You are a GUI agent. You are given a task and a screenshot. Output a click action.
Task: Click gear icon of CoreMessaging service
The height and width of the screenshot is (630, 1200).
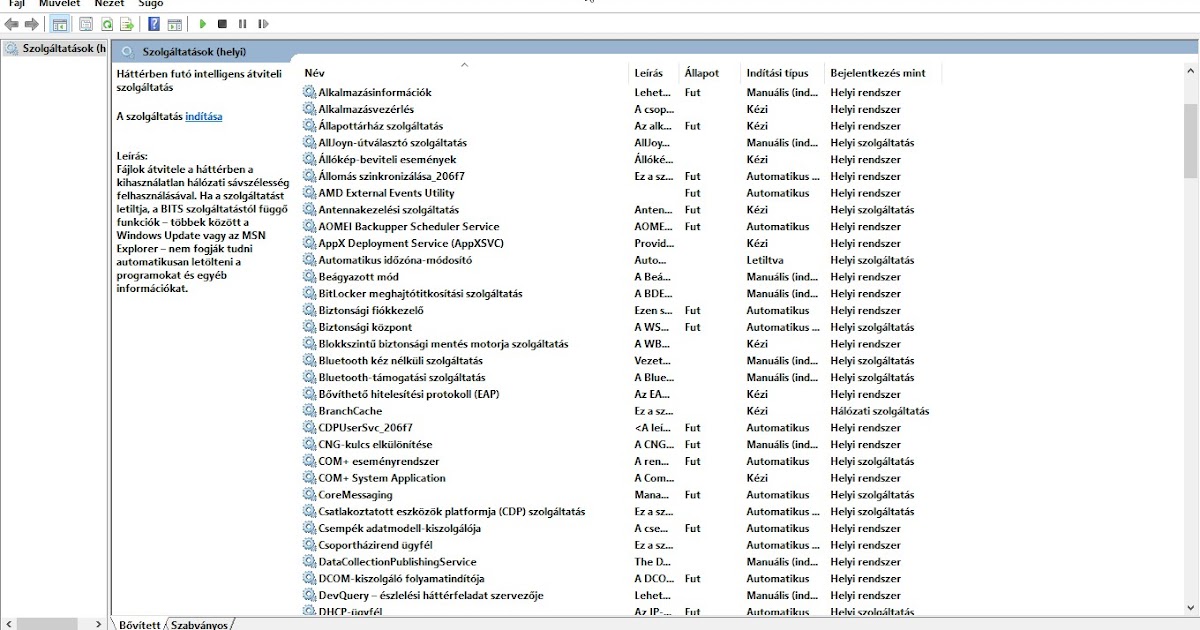click(x=309, y=495)
